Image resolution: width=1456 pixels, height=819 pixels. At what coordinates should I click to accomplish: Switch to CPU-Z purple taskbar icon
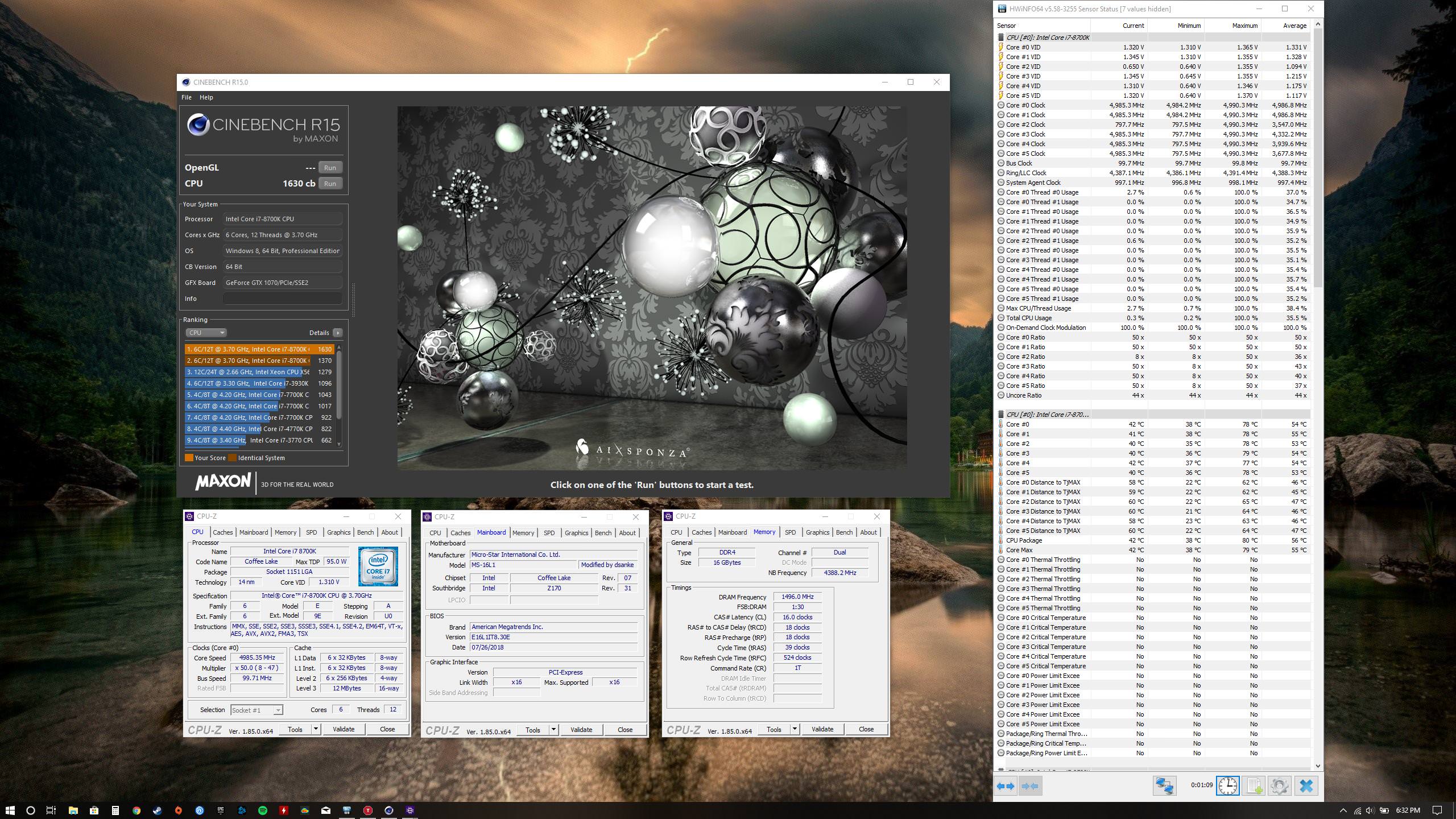point(409,810)
